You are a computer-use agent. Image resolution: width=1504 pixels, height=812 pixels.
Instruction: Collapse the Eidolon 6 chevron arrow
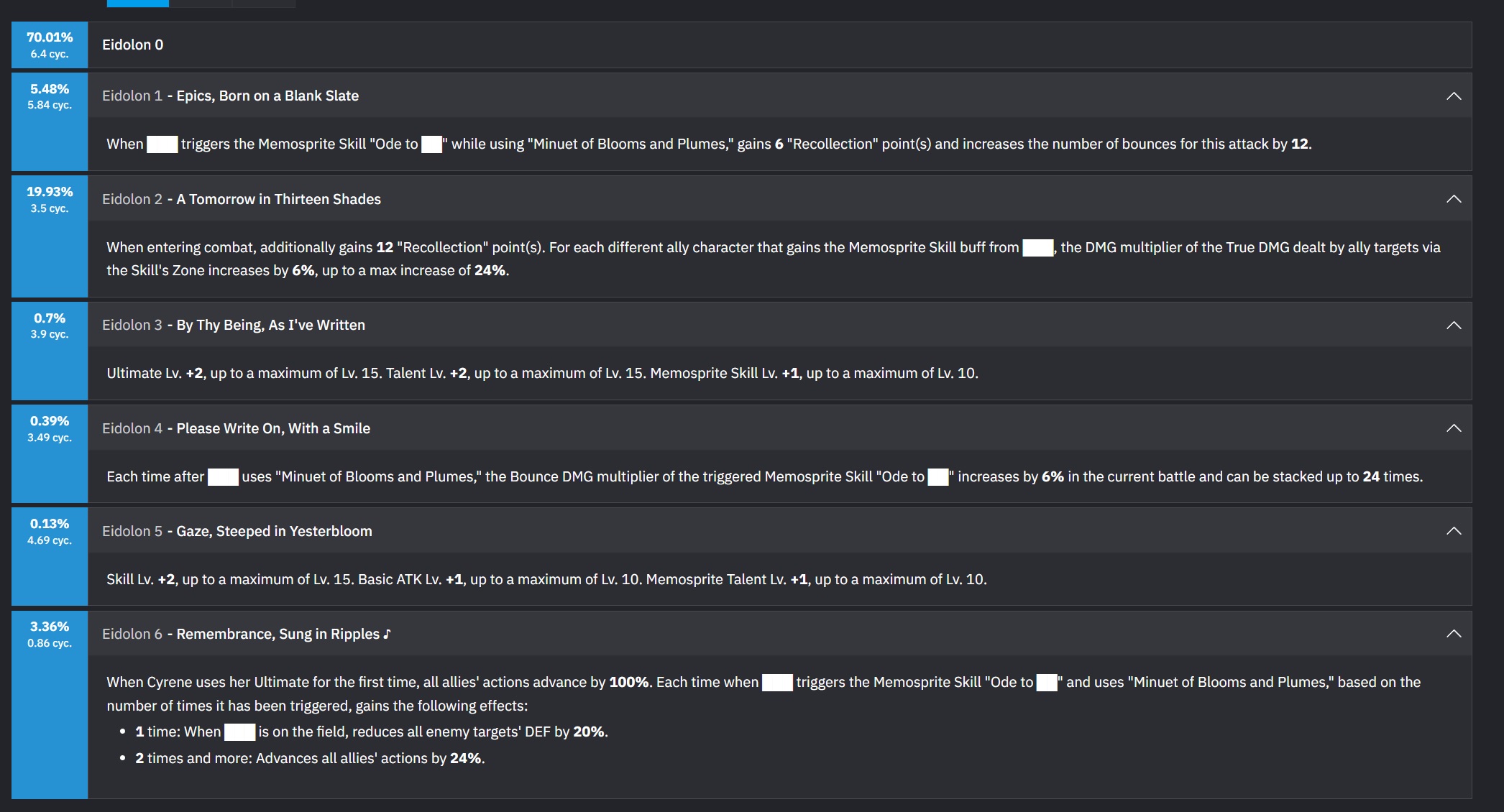1454,633
